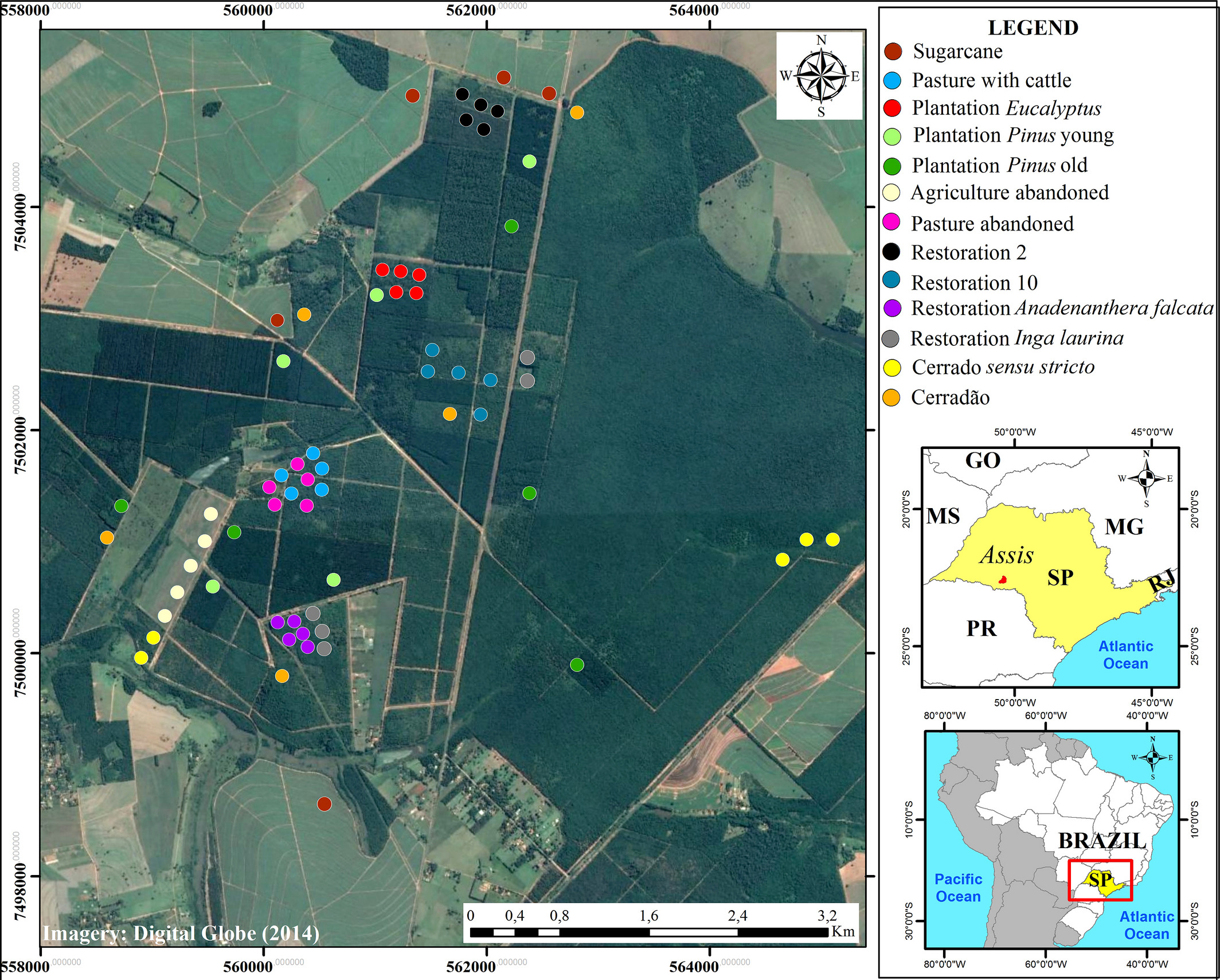Click the 'BRAZIL' label on inset map
The height and width of the screenshot is (980, 1220).
click(1102, 840)
